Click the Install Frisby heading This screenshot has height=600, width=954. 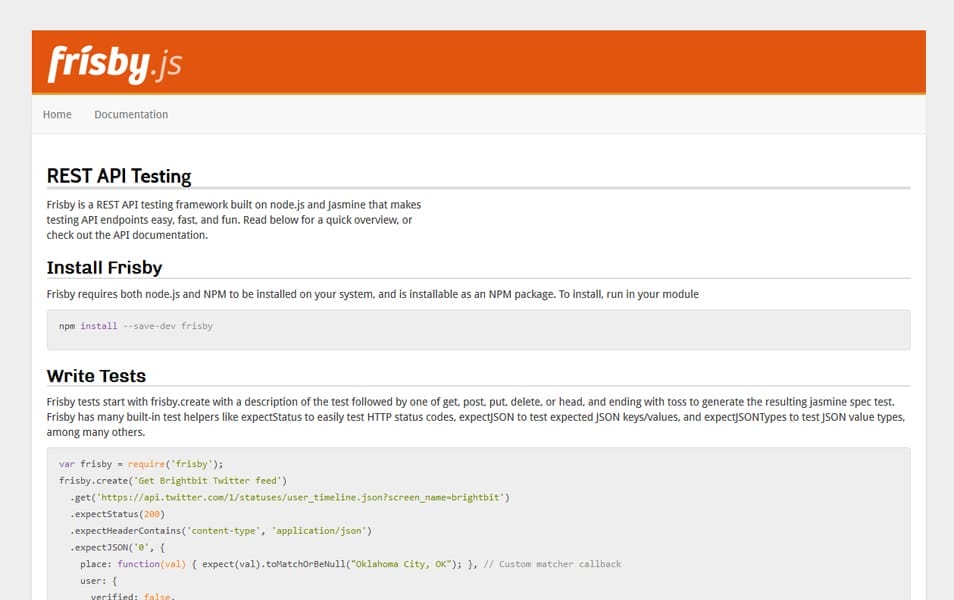(104, 267)
